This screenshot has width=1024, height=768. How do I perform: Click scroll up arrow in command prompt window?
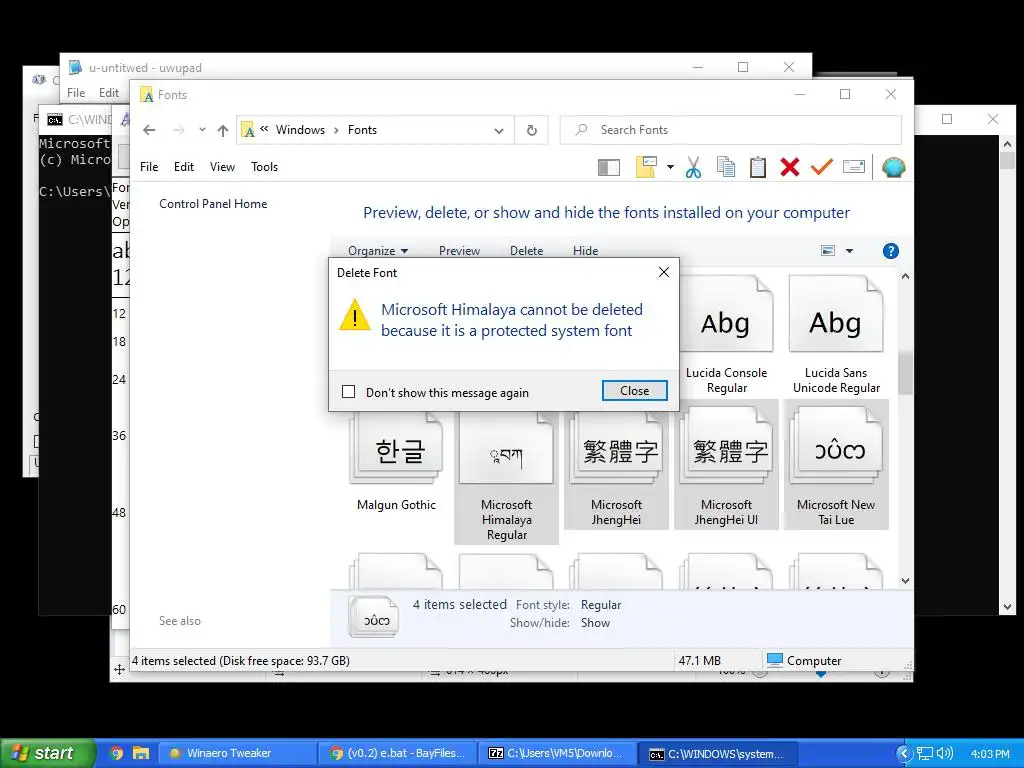pyautogui.click(x=1007, y=144)
